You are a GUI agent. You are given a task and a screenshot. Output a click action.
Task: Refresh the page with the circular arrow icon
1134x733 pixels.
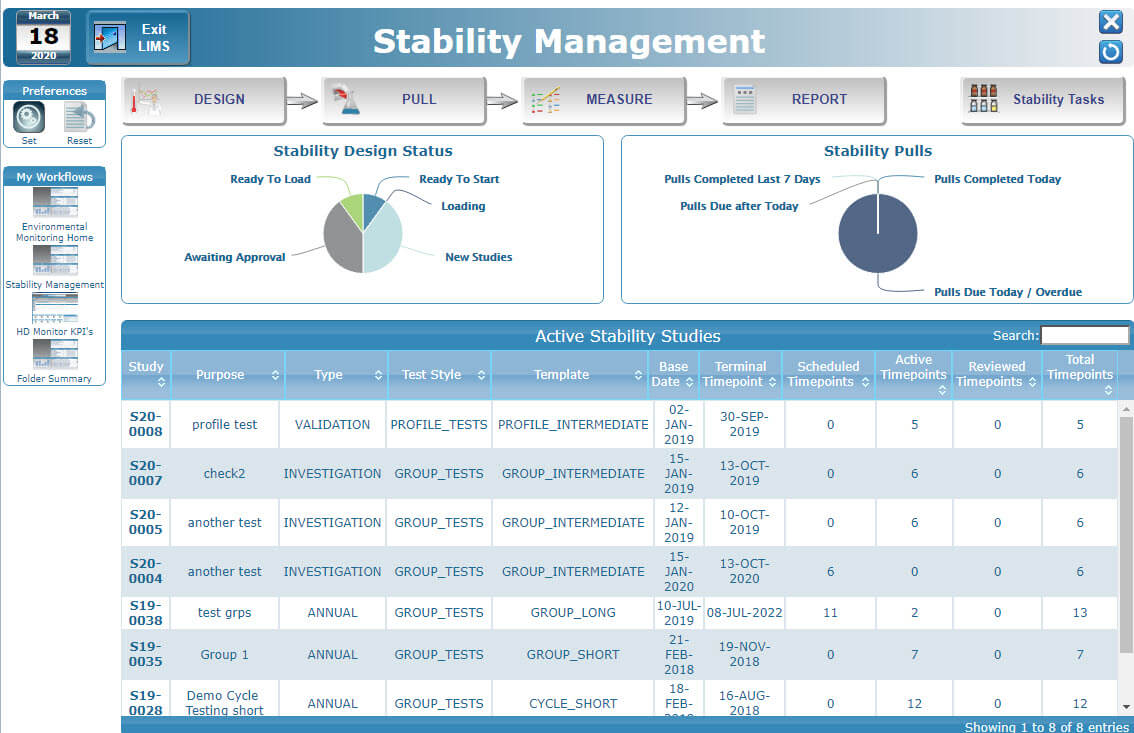[1110, 52]
